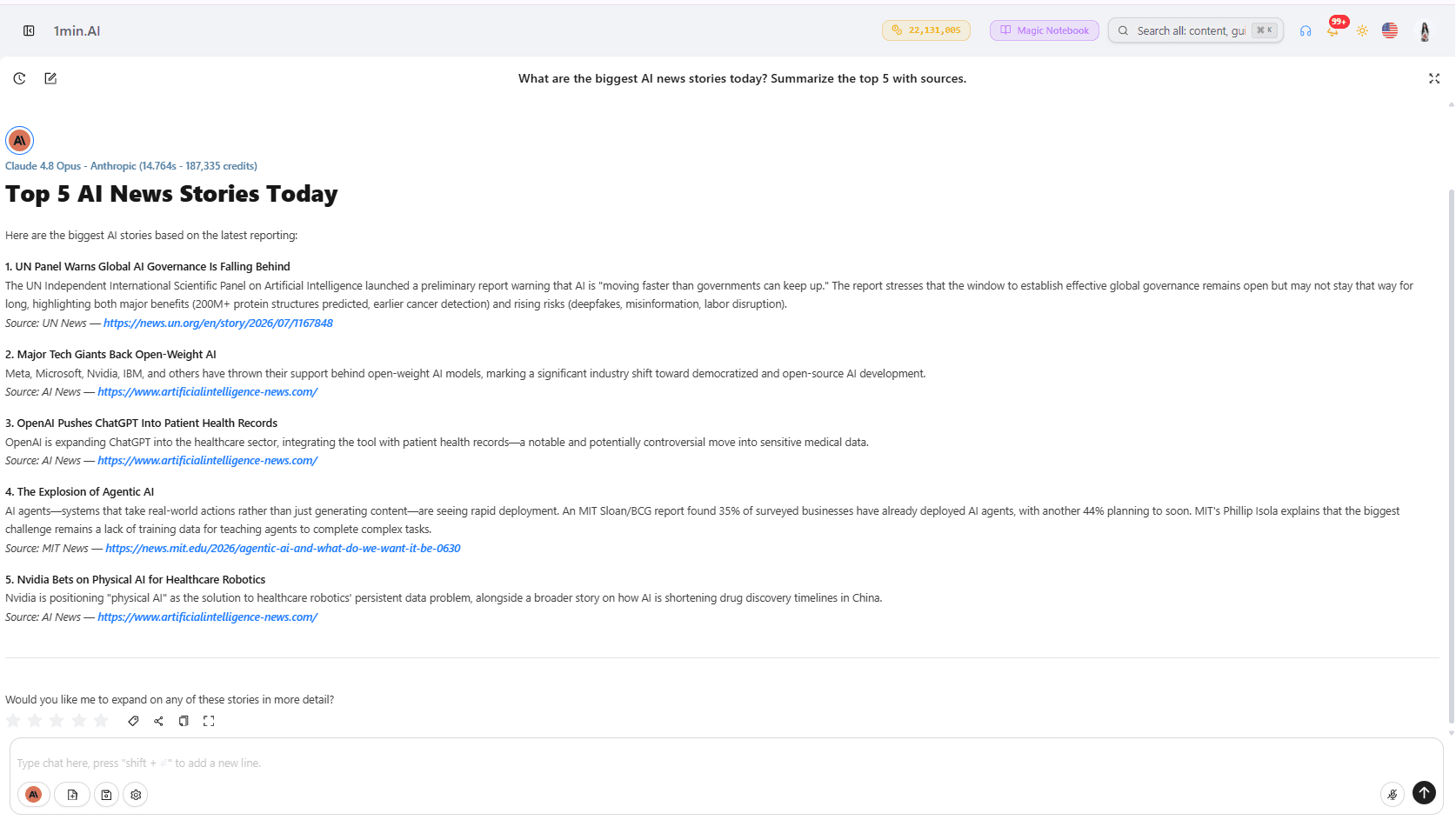Viewport: 1456px width, 820px height.
Task: Open chat settings gear icon
Action: tap(136, 795)
